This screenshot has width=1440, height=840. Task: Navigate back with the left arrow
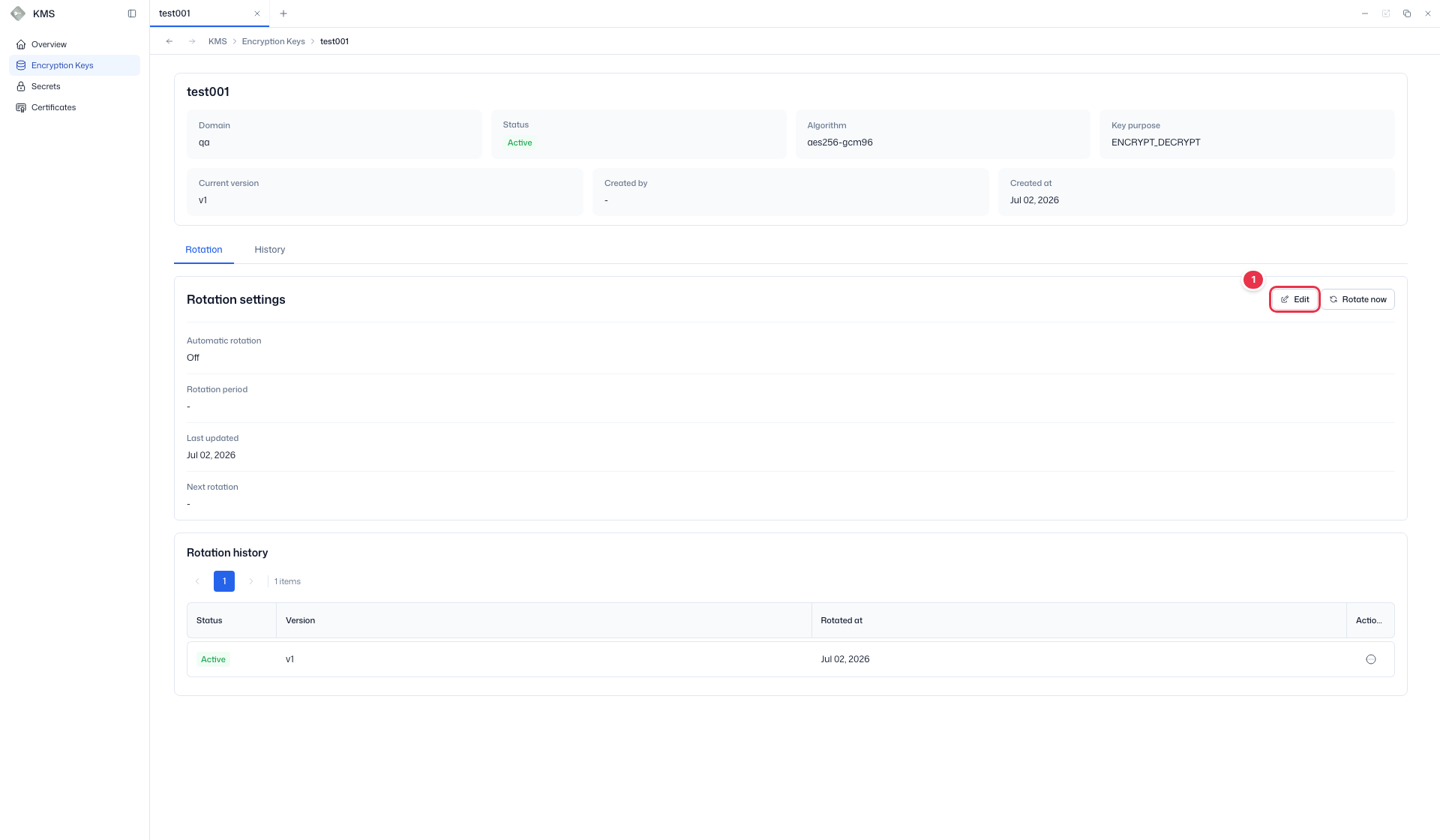pos(169,41)
